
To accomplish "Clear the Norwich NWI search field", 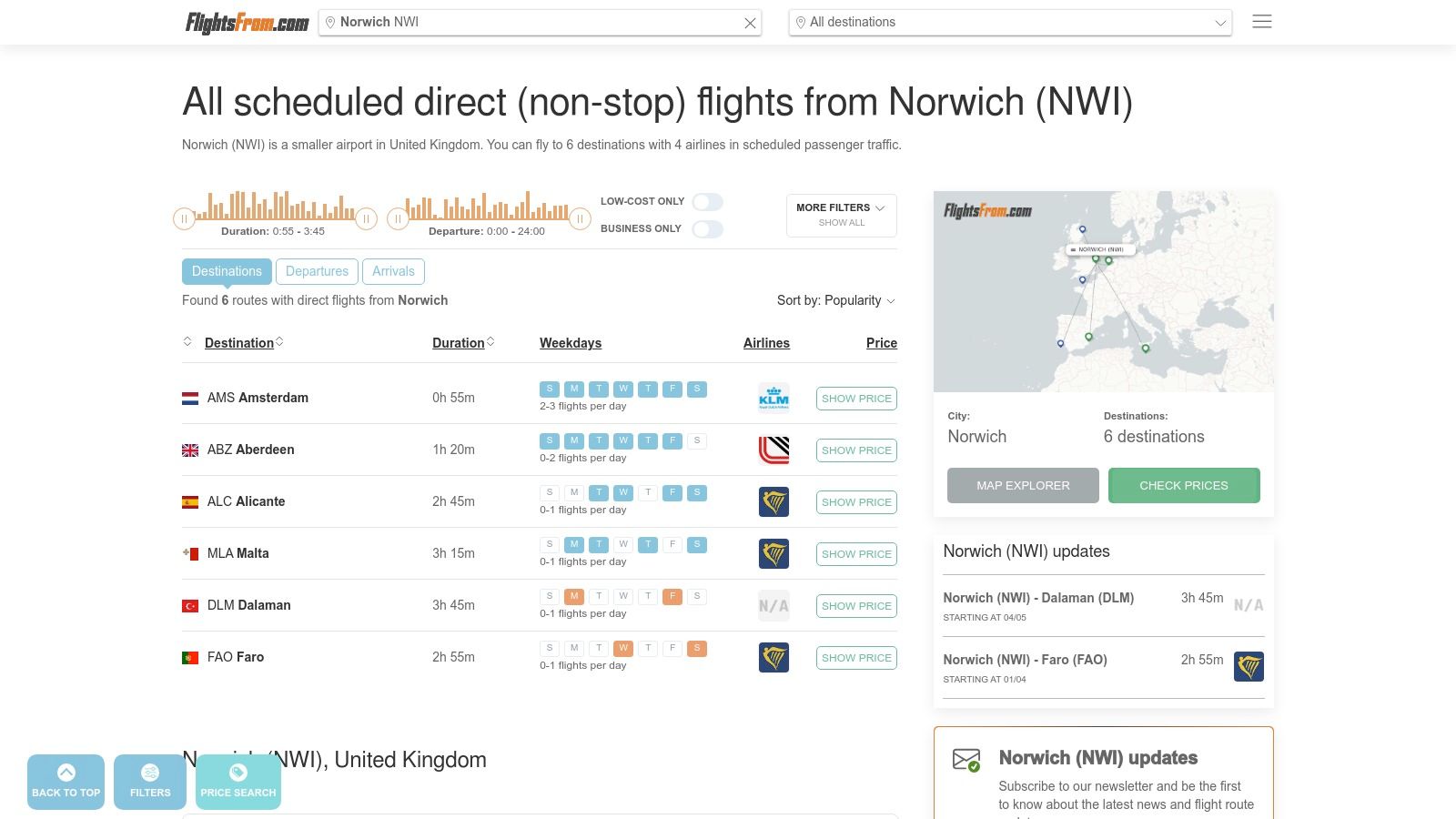I will point(750,23).
